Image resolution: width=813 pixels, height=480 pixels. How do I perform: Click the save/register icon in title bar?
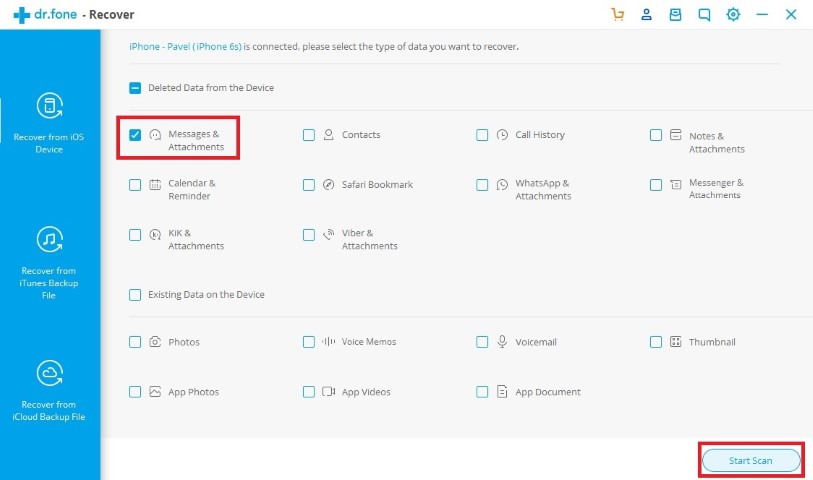(675, 15)
